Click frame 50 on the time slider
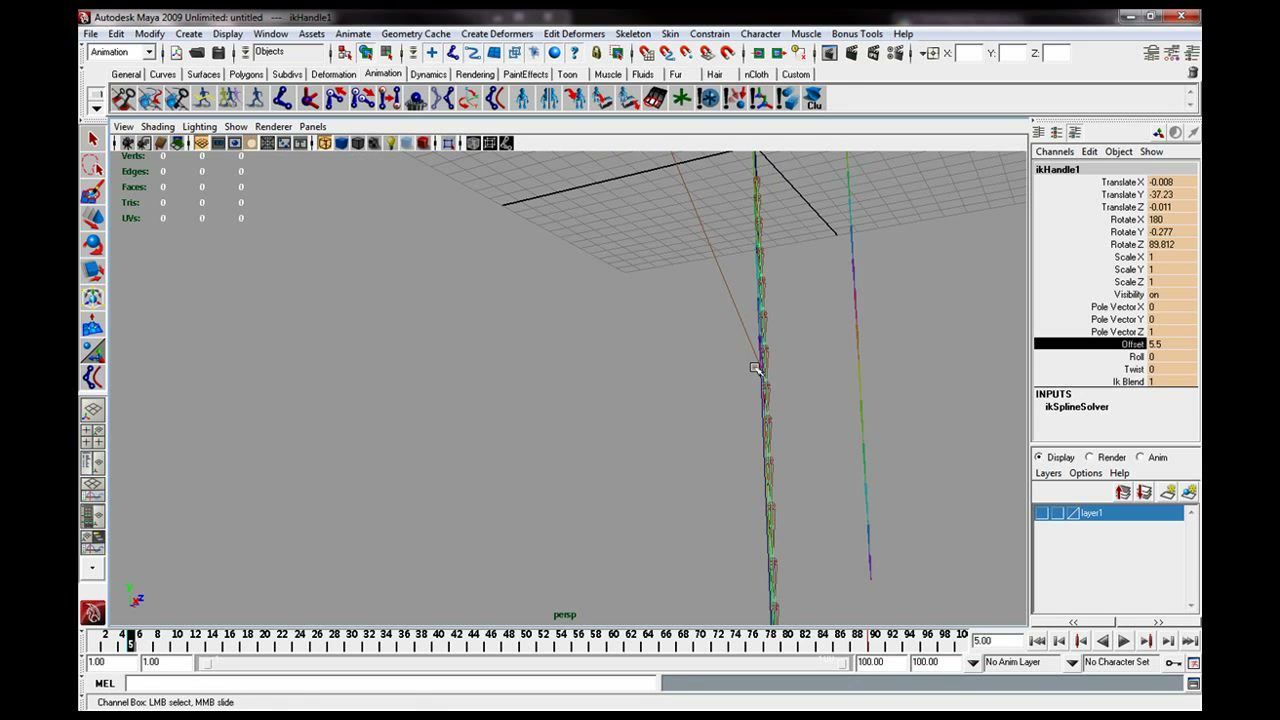 click(x=526, y=640)
